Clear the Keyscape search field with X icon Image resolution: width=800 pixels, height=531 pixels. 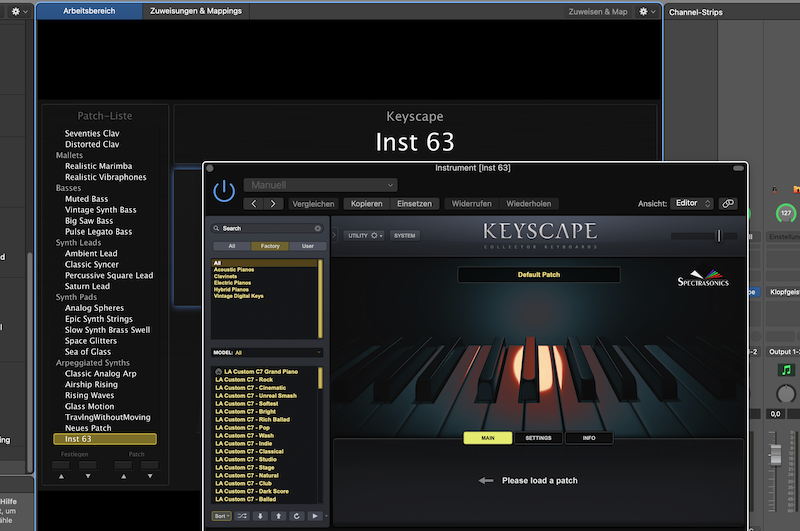pos(318,229)
